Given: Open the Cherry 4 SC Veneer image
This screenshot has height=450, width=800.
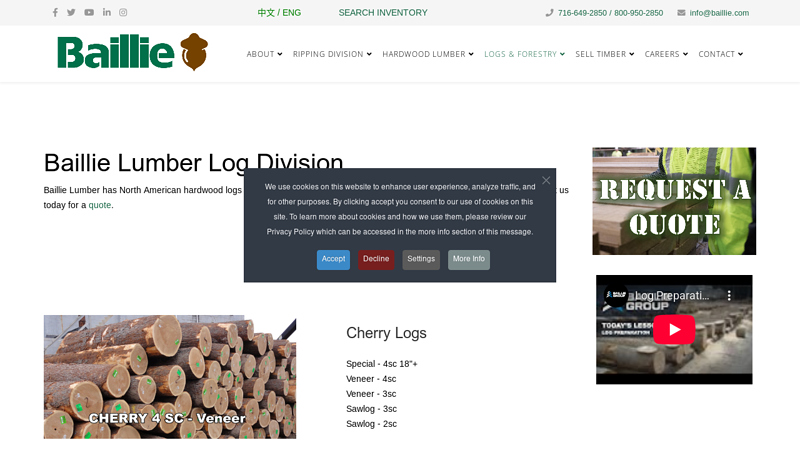Looking at the screenshot, I should pos(170,377).
